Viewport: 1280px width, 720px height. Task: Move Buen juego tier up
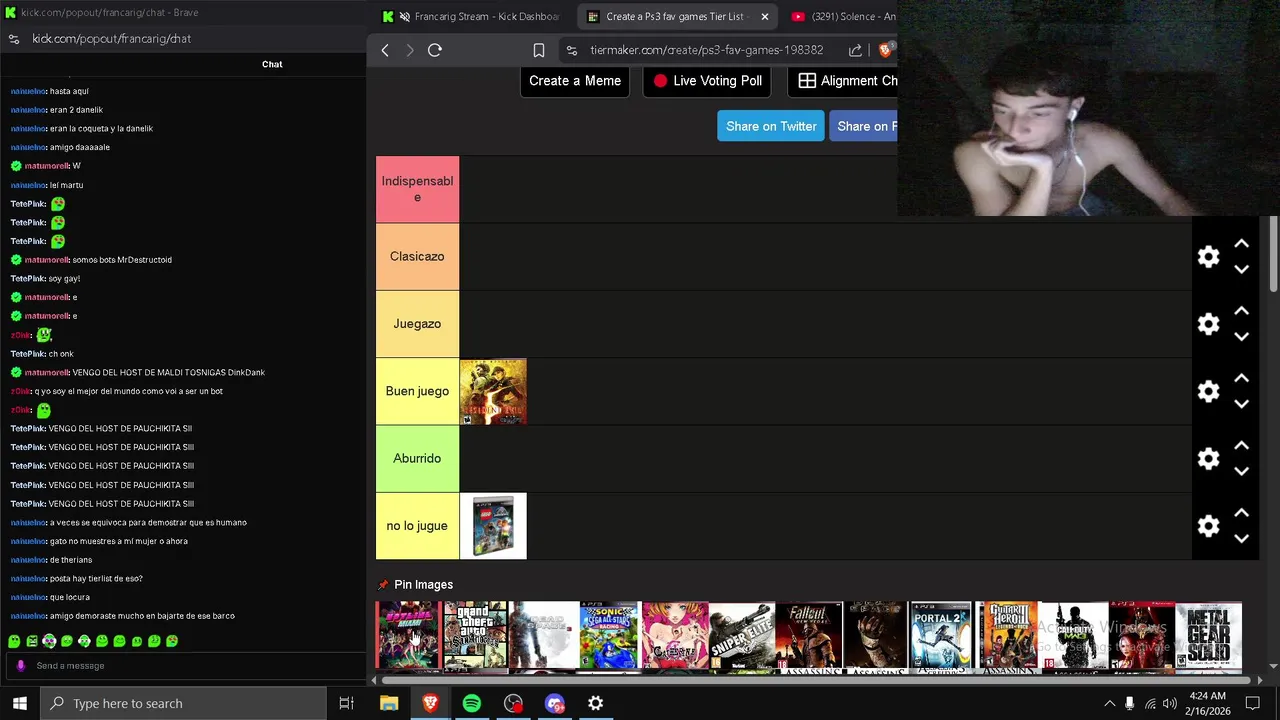click(x=1241, y=378)
